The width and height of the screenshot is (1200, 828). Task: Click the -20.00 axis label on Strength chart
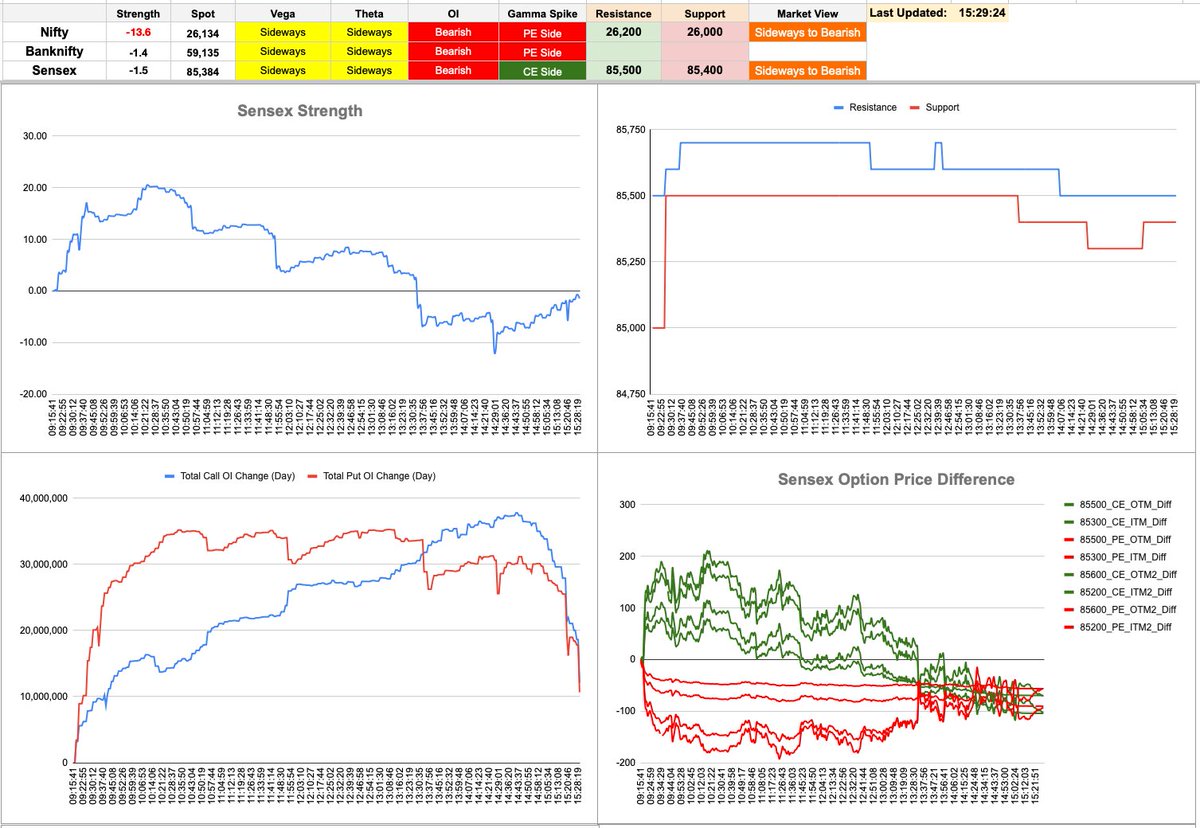click(x=32, y=394)
